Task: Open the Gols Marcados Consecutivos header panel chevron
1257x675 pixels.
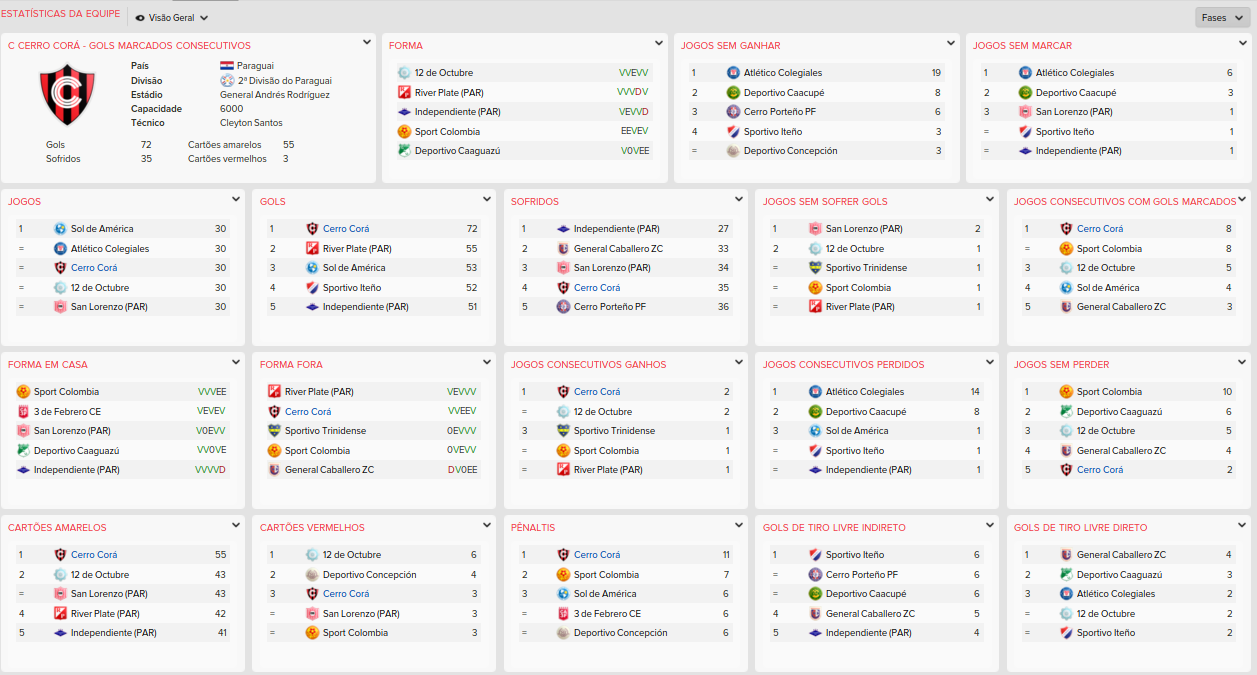Action: [x=367, y=43]
